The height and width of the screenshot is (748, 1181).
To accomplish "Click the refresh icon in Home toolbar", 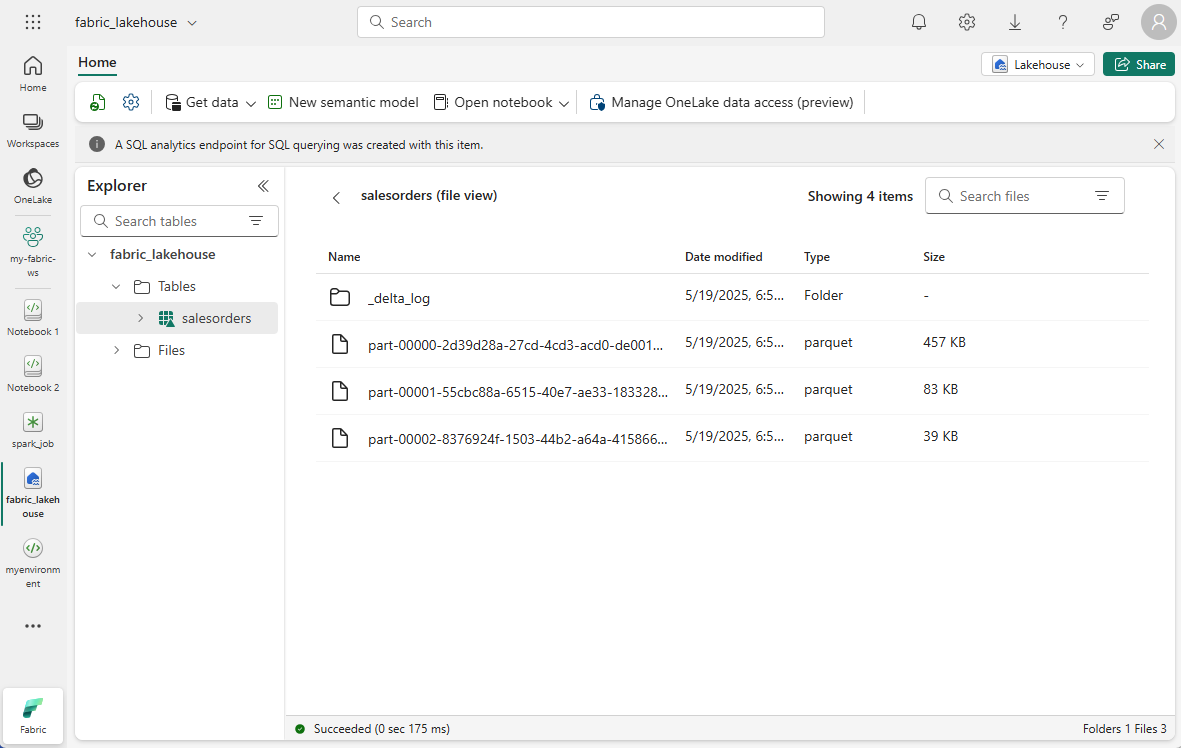I will 97,102.
